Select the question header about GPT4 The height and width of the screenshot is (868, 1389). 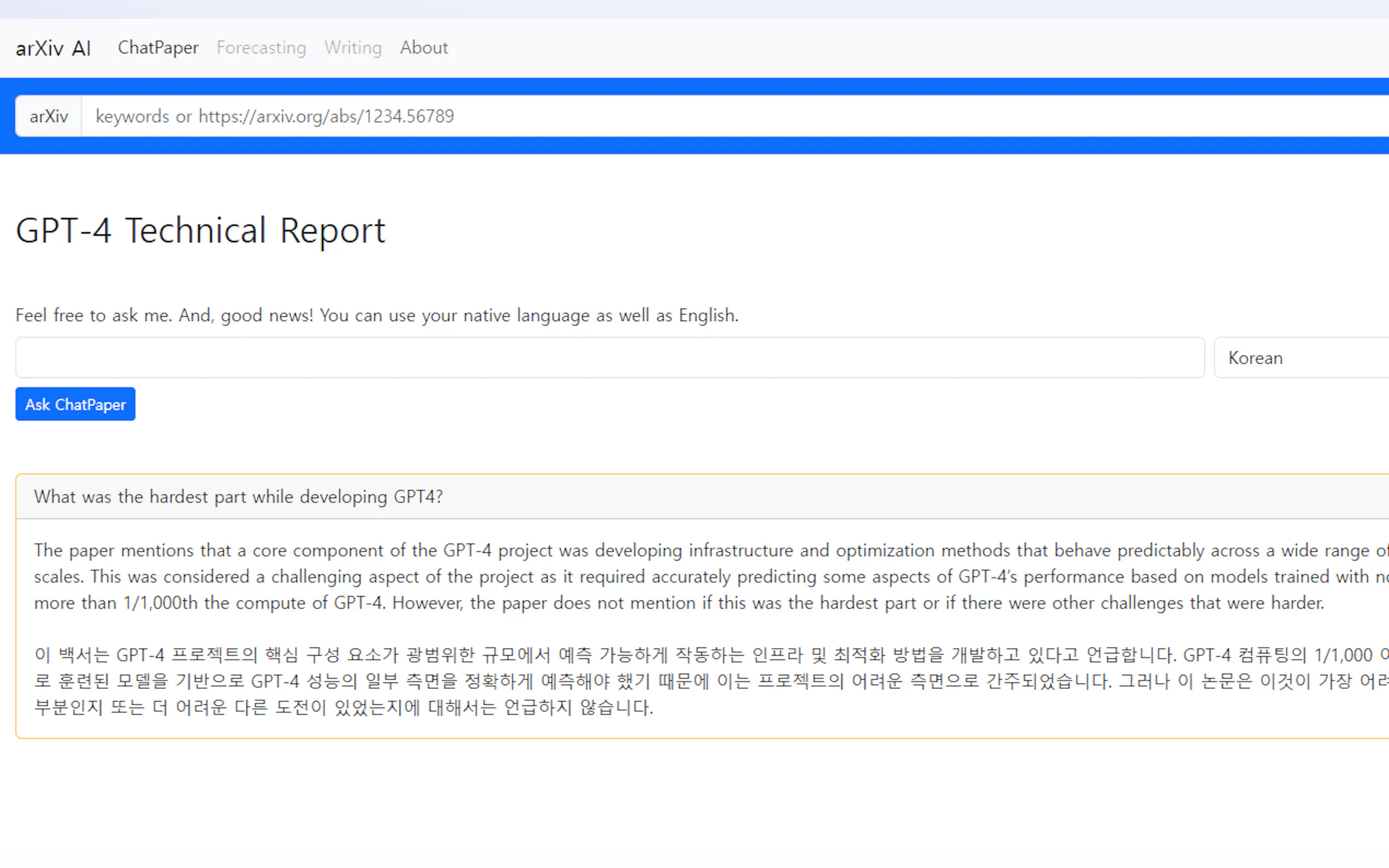238,496
